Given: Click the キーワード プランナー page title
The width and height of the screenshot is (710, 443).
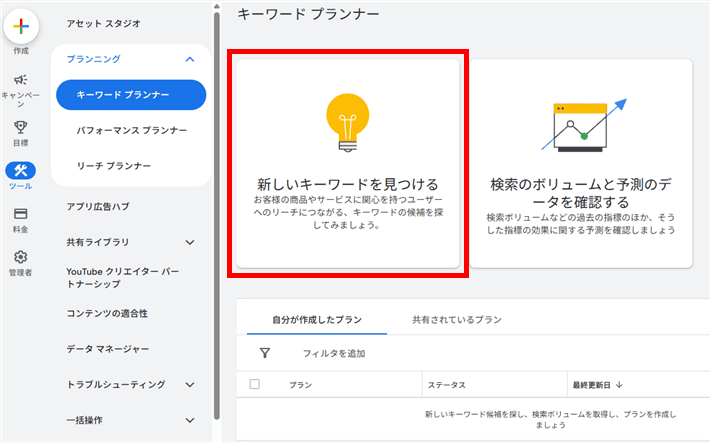Looking at the screenshot, I should point(308,14).
